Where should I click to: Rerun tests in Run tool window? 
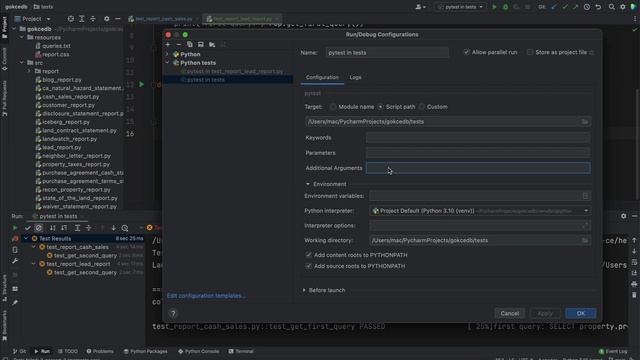pyautogui.click(x=15, y=228)
